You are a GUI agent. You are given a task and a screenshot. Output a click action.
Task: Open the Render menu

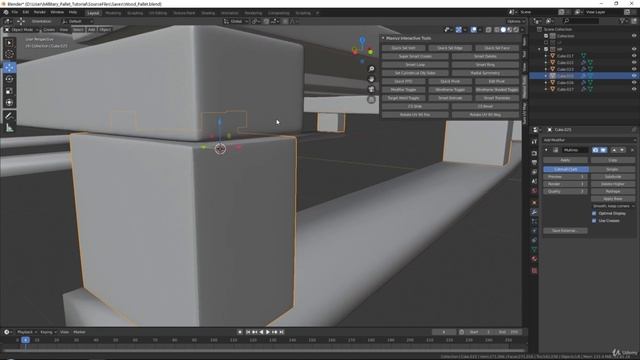click(x=40, y=12)
